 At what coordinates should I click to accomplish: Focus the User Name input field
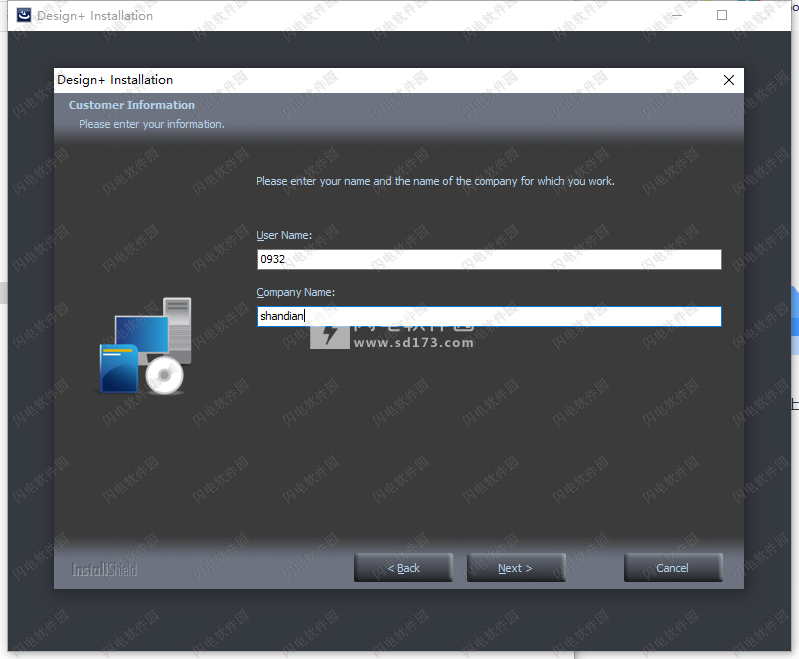coord(489,259)
